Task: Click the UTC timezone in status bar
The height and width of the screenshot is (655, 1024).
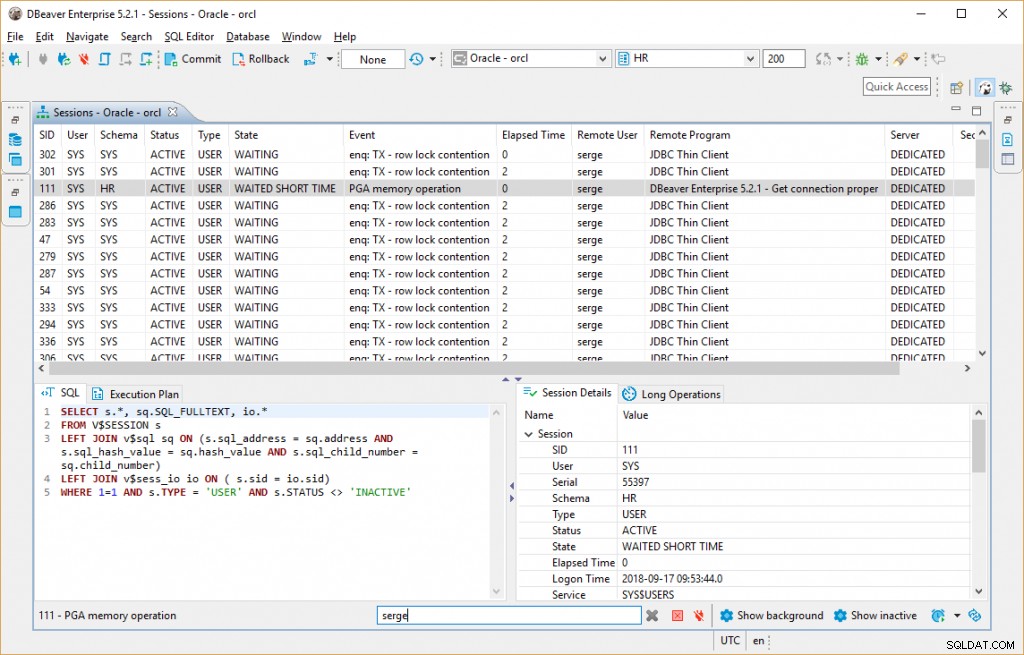Action: (730, 640)
